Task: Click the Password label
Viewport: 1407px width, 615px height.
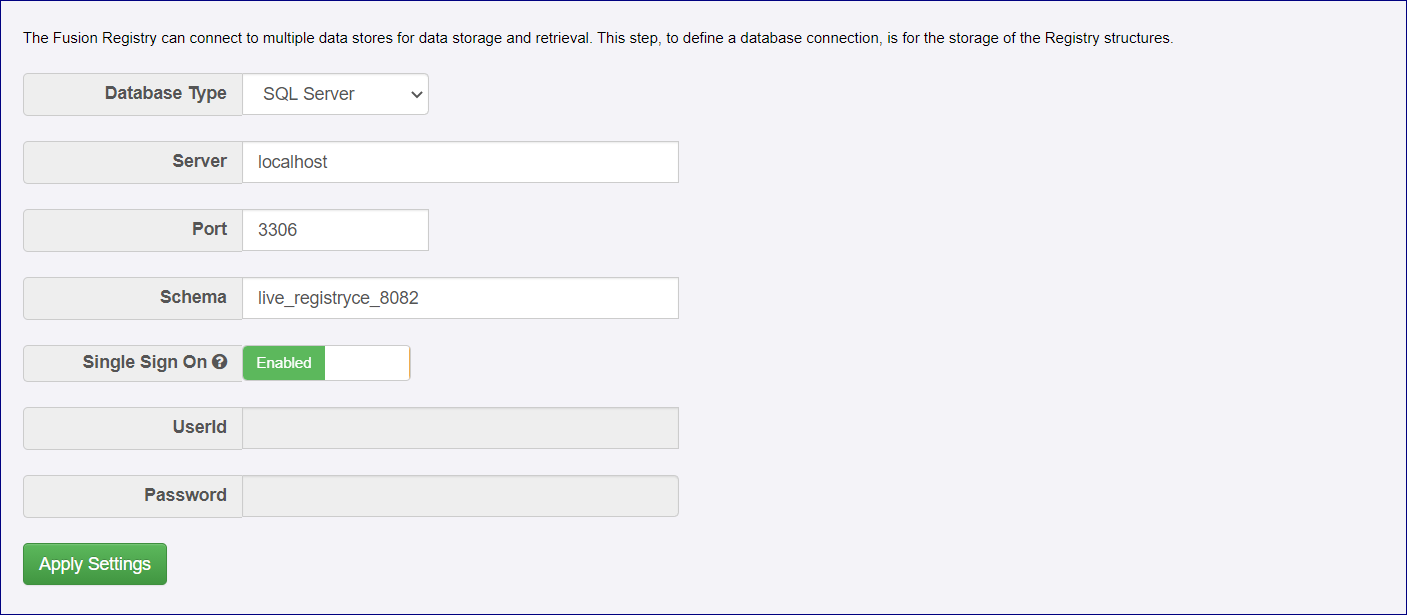Action: (185, 495)
